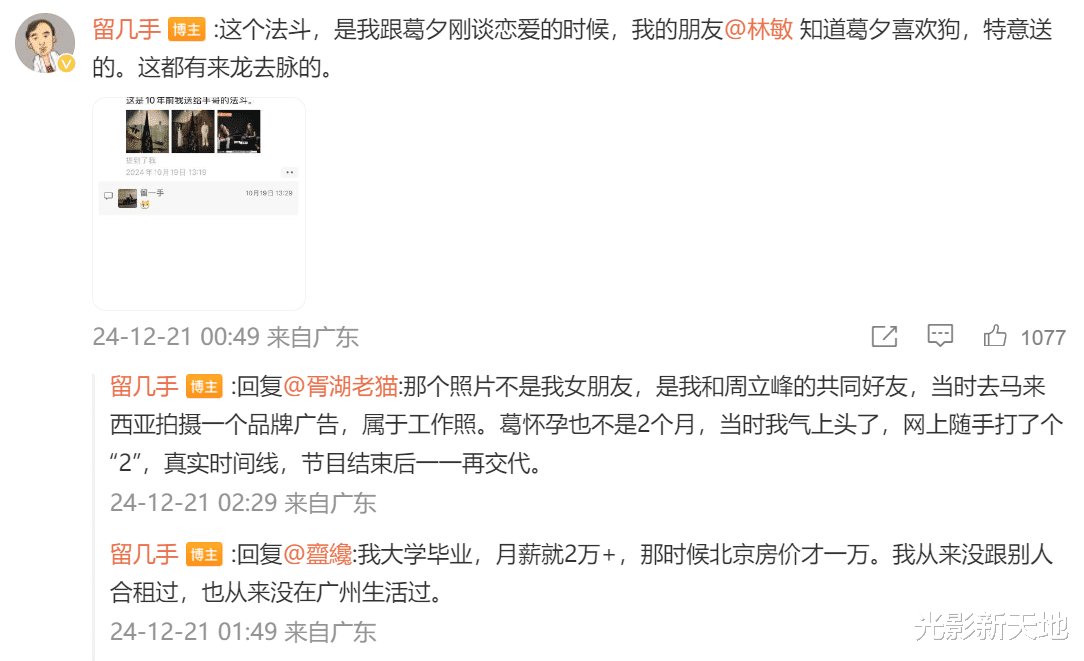Open the two-dot more menu inside the attached image
1084x661 pixels.
tap(289, 172)
